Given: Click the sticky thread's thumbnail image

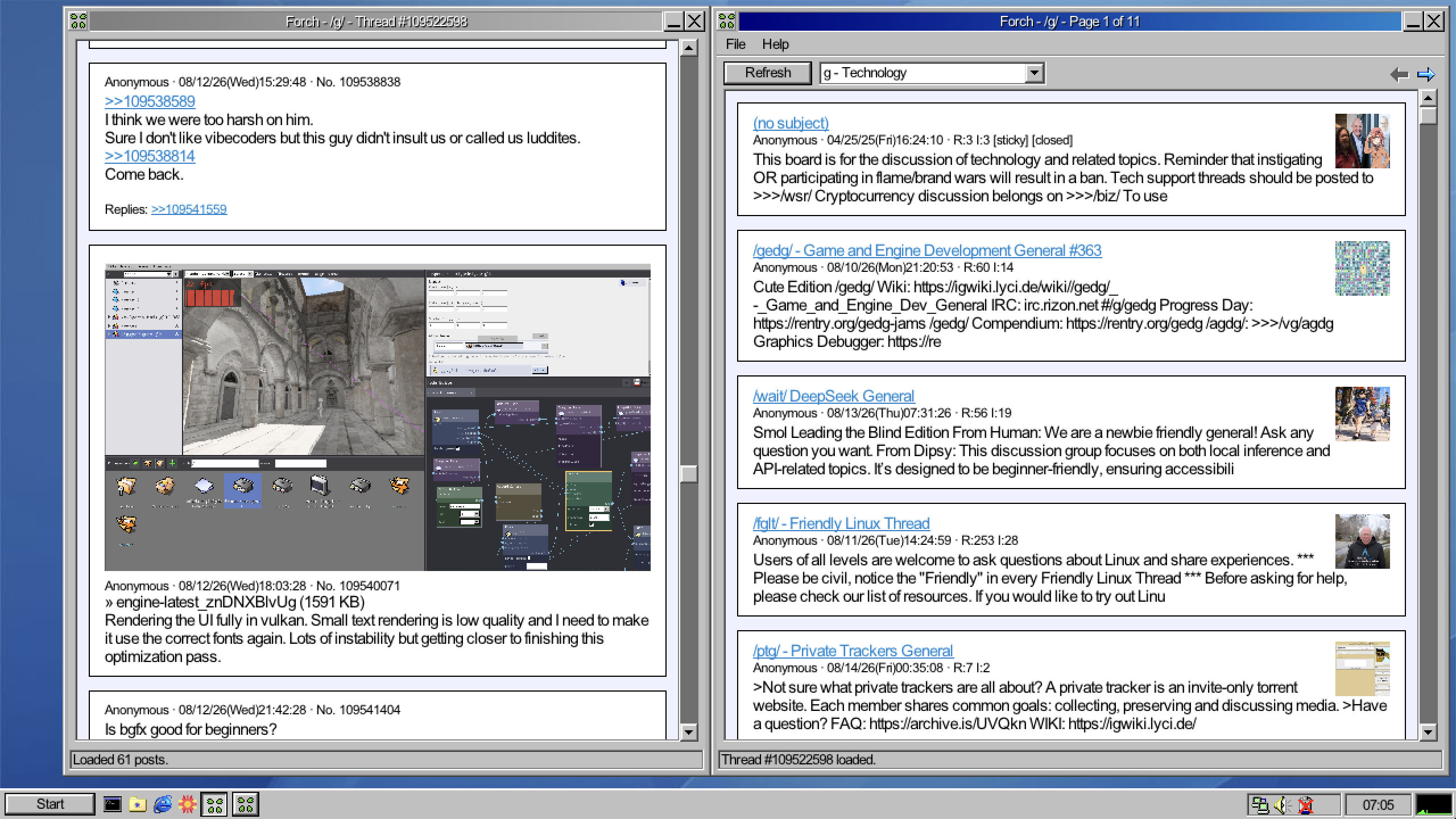Looking at the screenshot, I should click(1362, 141).
